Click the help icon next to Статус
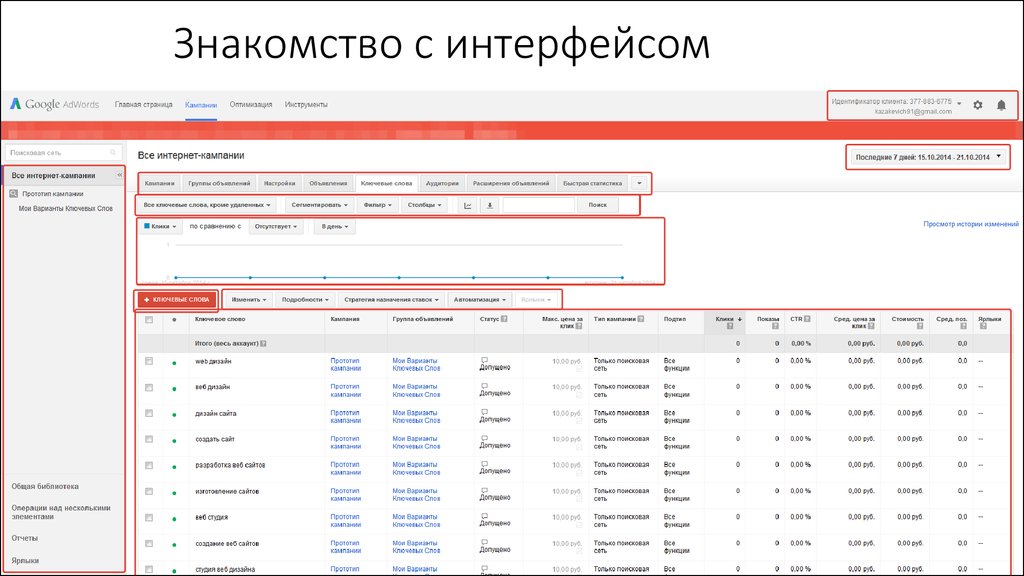This screenshot has height=576, width=1024. 504,319
